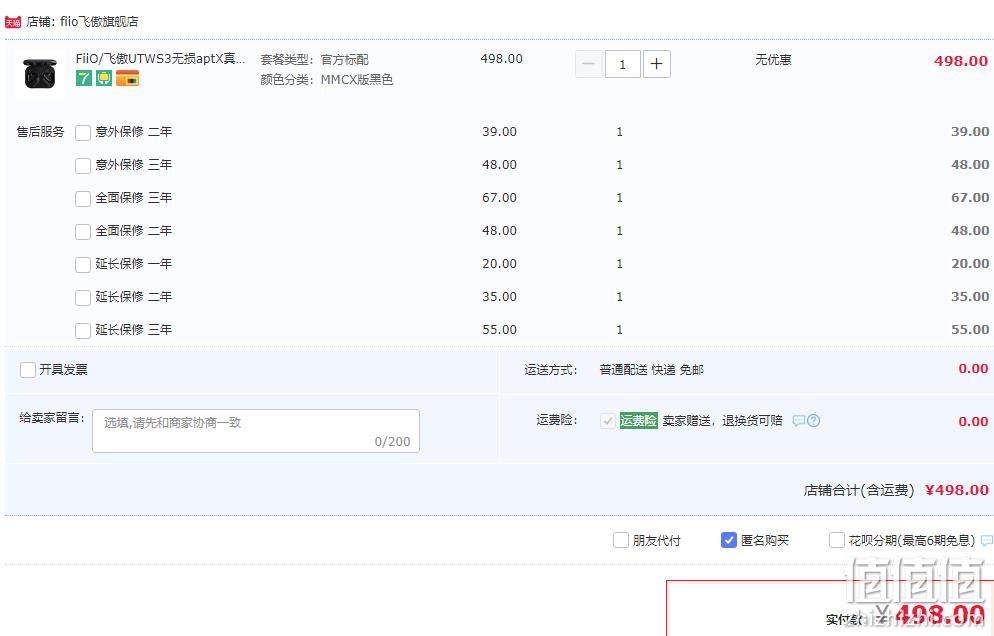Click the 颜色分类：MMCX版黑色 text
The width and height of the screenshot is (994, 636).
[326, 80]
